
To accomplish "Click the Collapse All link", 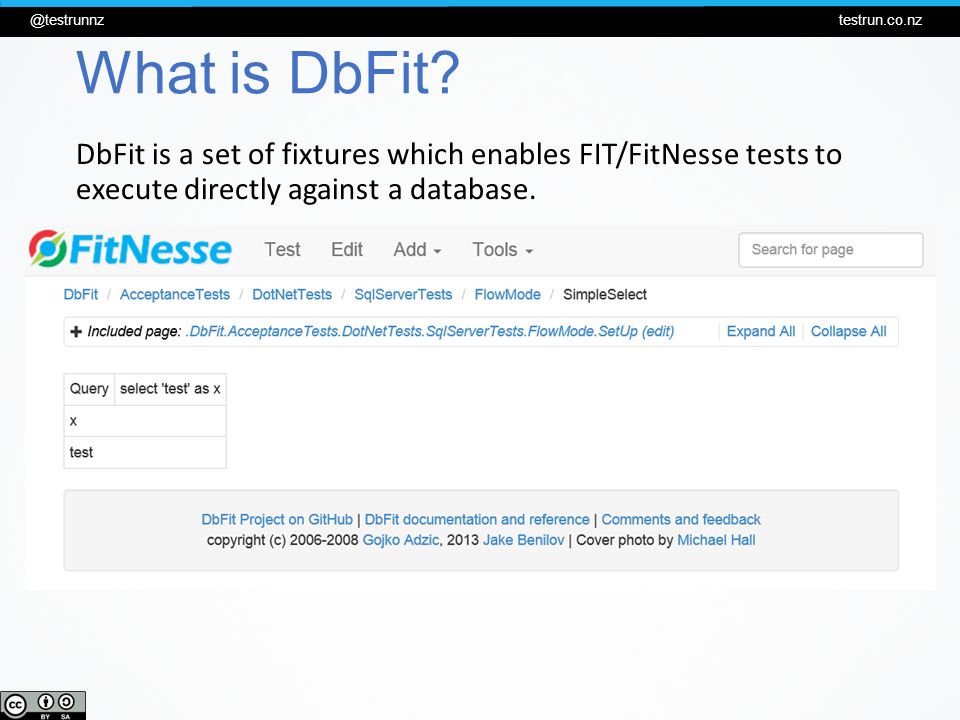I will [x=849, y=331].
